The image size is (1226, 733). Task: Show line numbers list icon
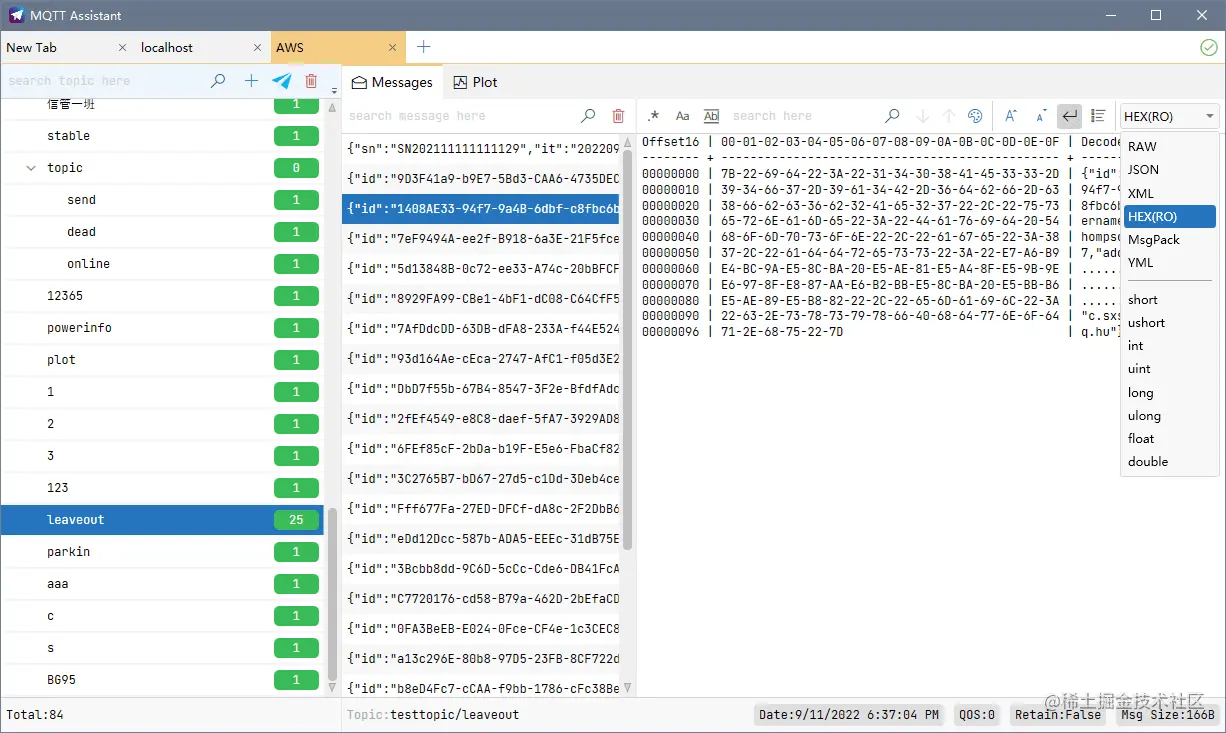pyautogui.click(x=1098, y=116)
